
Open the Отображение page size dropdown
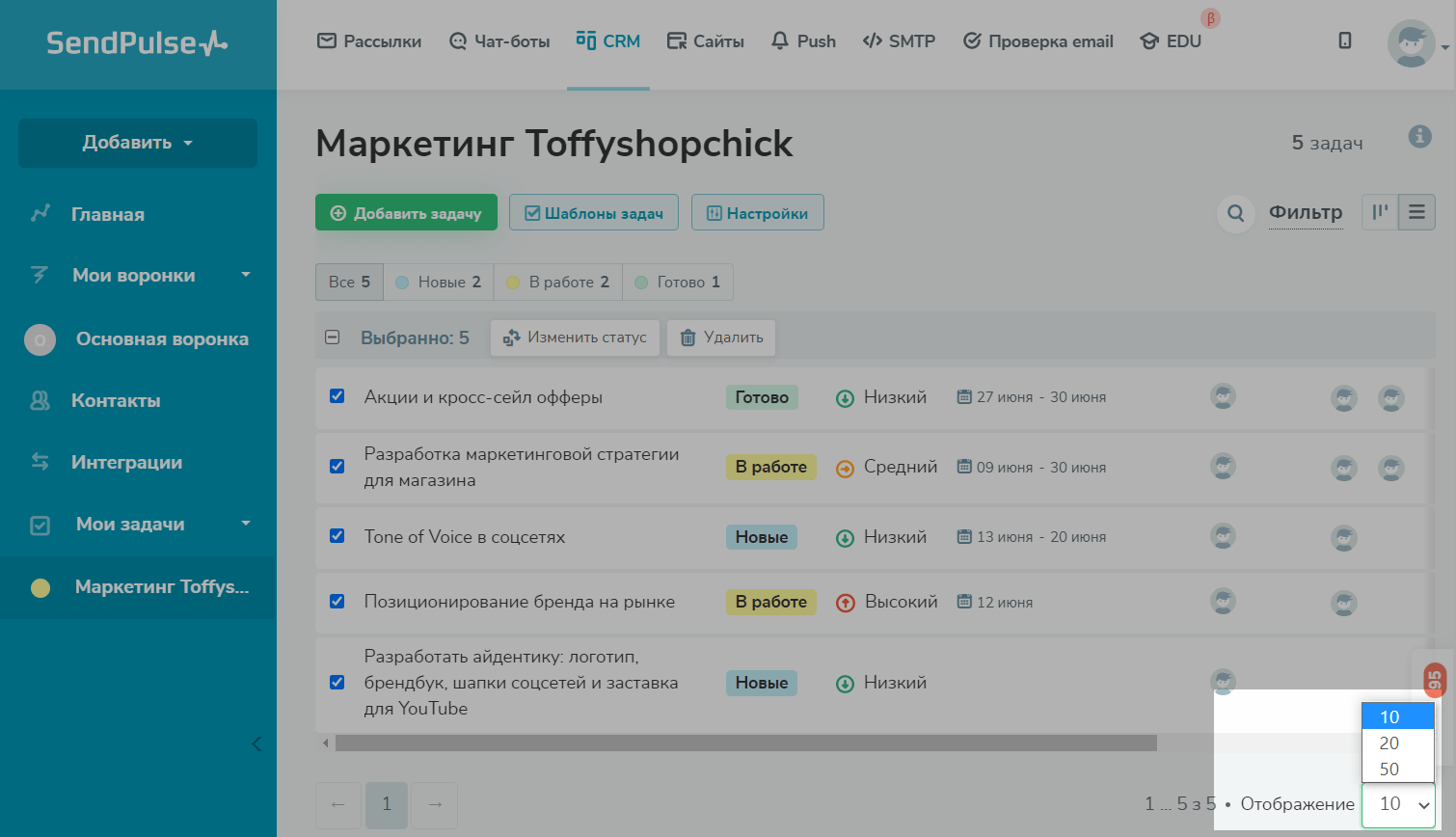(1398, 804)
